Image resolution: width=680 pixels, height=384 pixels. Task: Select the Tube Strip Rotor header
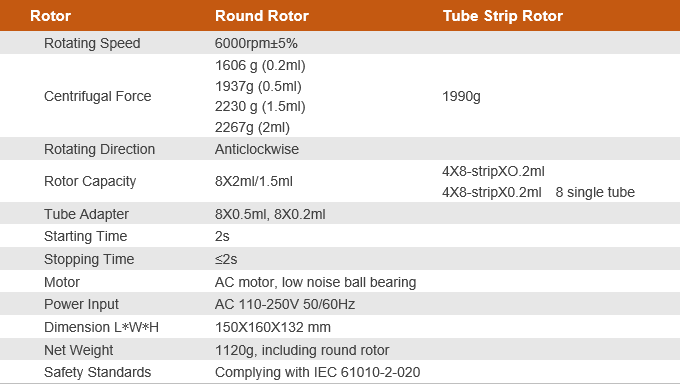(x=503, y=16)
